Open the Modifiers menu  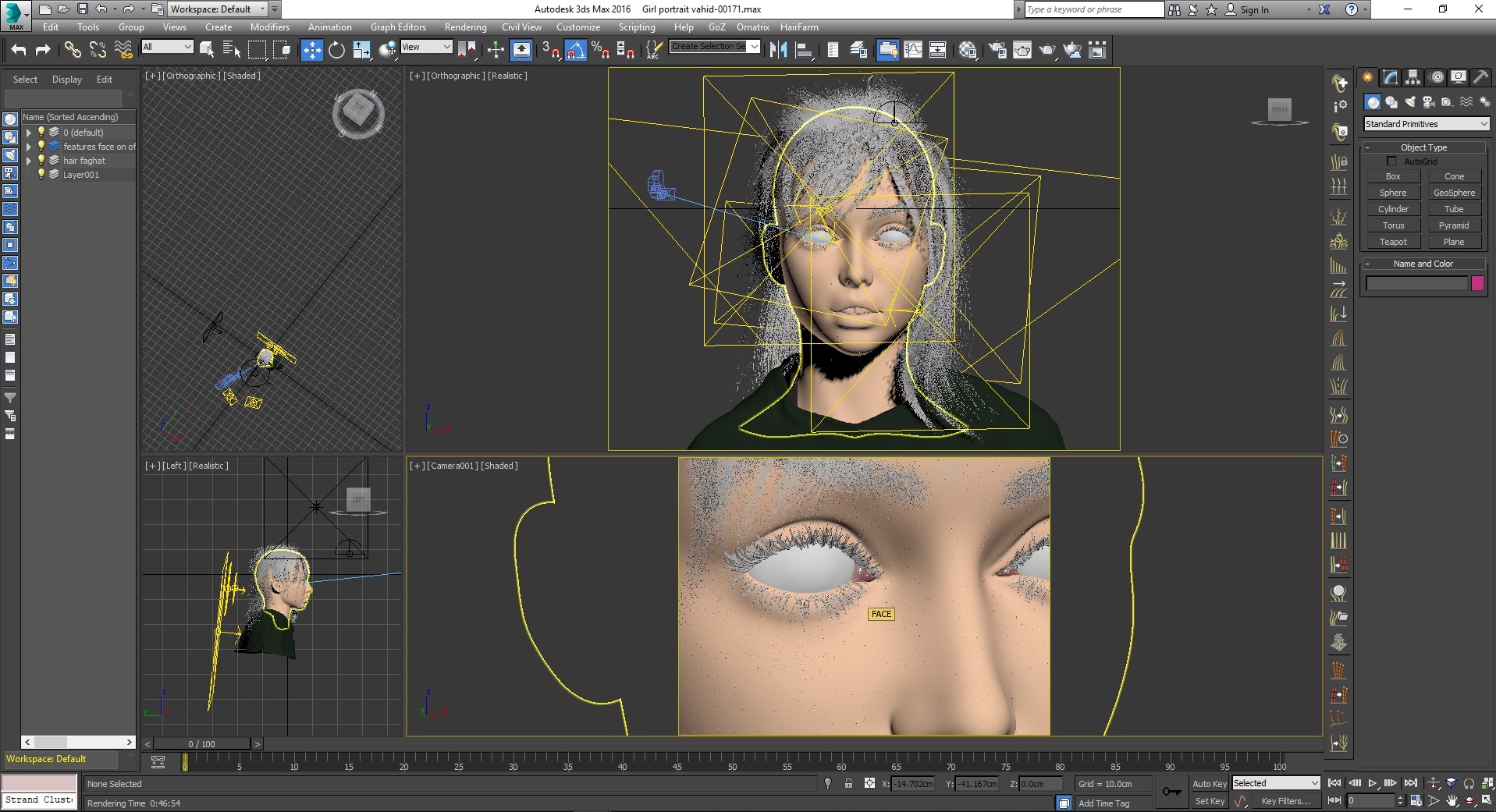coord(269,27)
